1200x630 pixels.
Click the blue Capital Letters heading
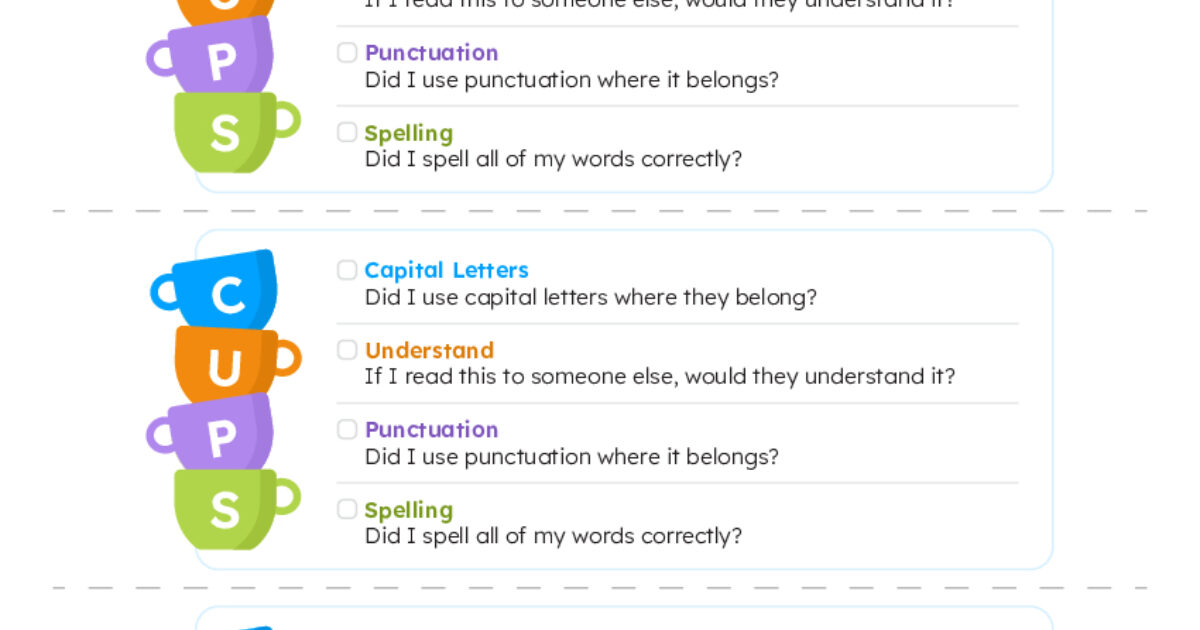446,270
